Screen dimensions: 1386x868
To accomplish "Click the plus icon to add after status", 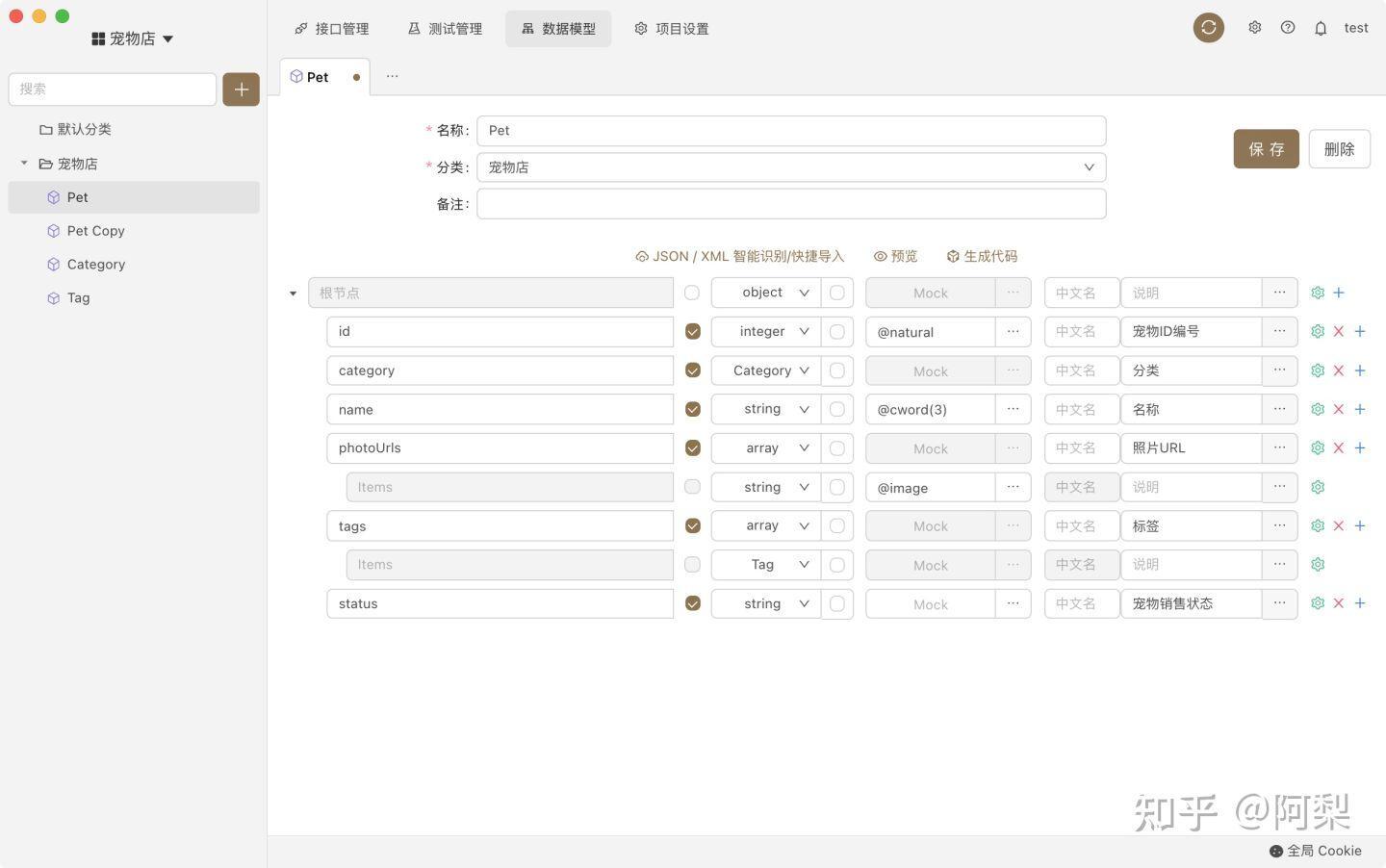I will coord(1360,603).
